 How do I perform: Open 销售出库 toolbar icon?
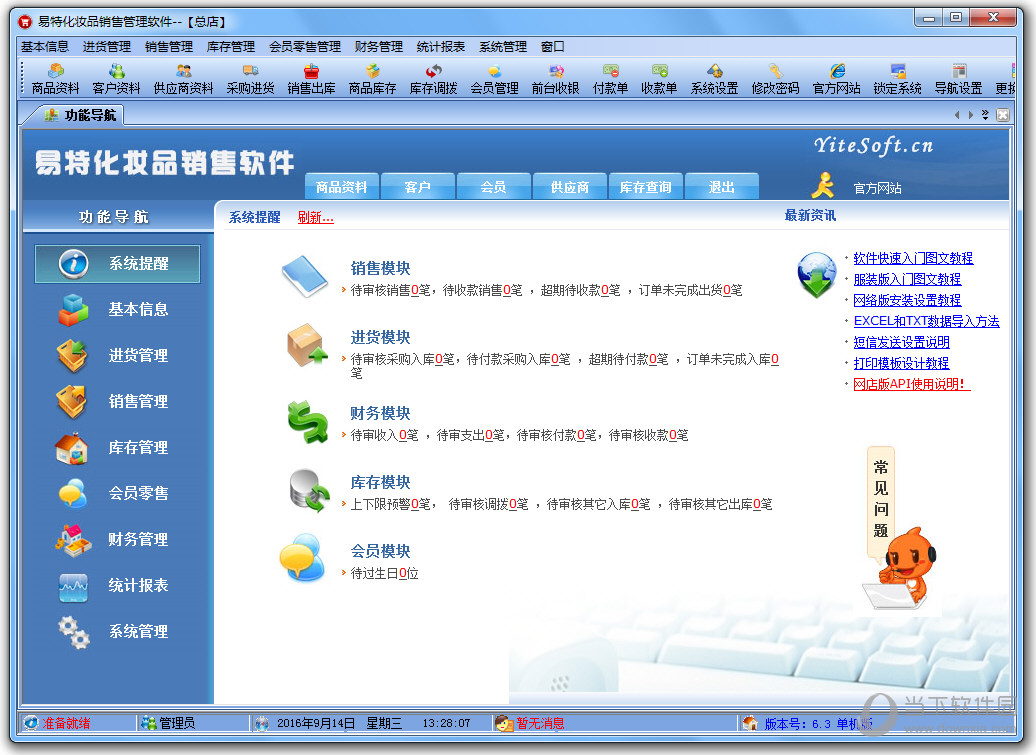[311, 79]
